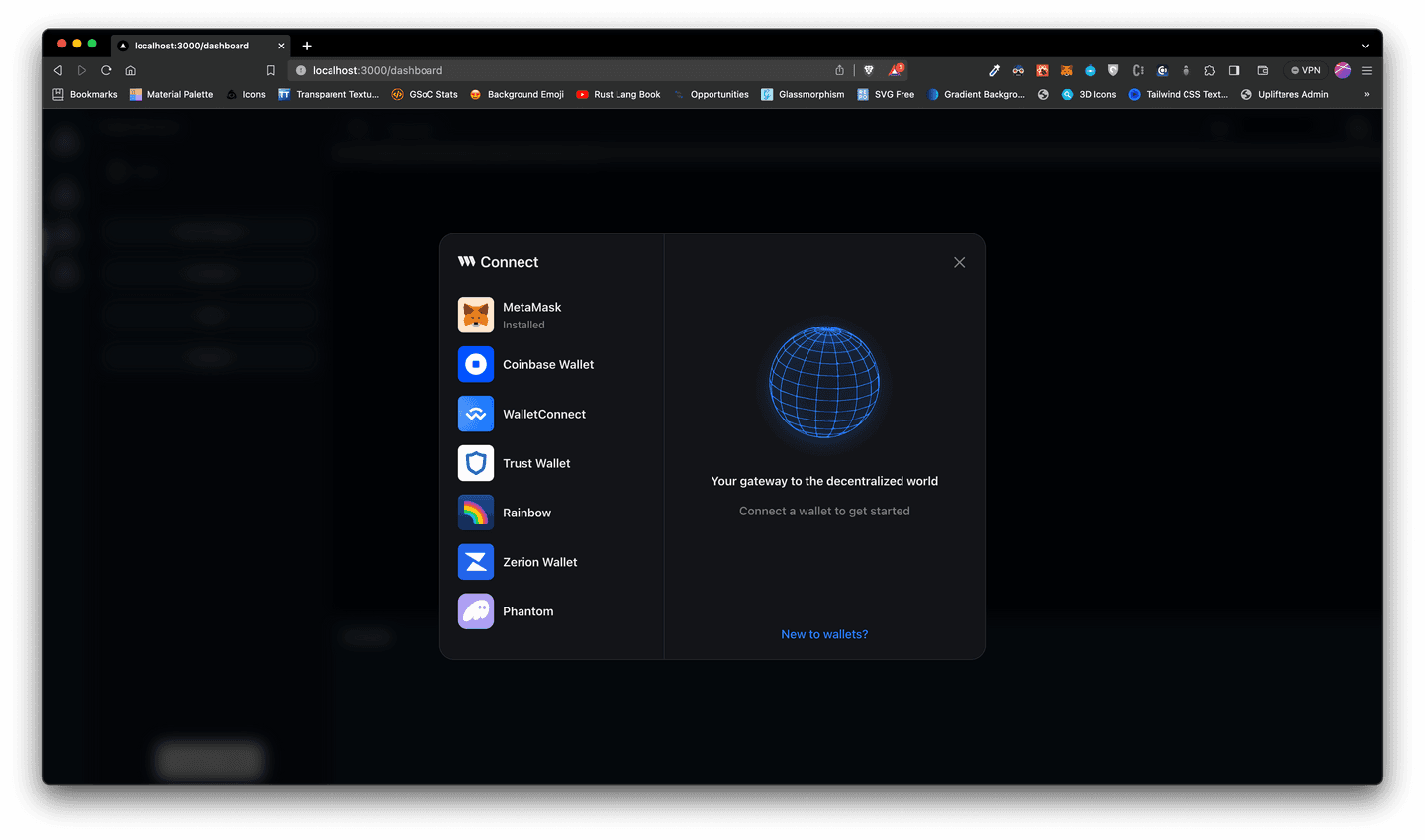Click the shield extension icon in toolbar
This screenshot has height=840, width=1425.
point(1113,70)
